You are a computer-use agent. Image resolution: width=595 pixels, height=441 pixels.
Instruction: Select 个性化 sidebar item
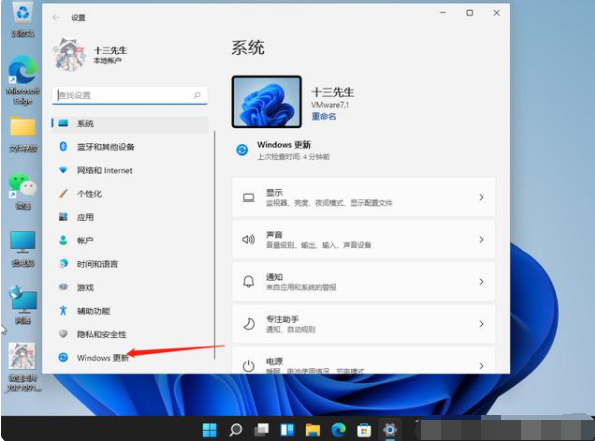[130, 194]
